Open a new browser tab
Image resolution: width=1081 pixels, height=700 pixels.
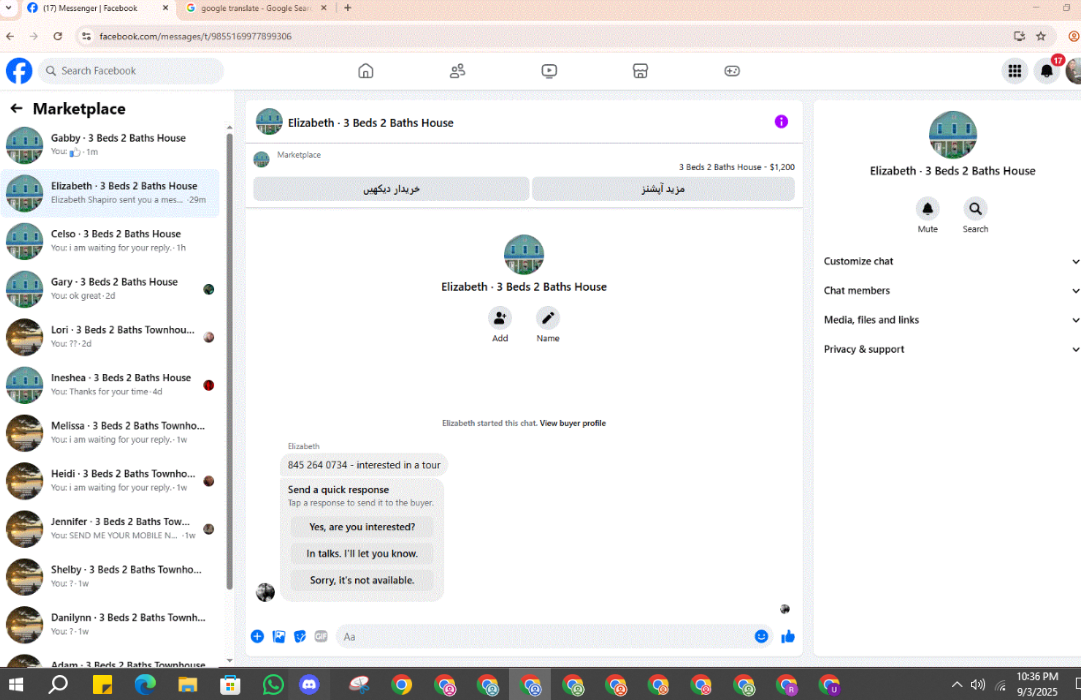(347, 8)
